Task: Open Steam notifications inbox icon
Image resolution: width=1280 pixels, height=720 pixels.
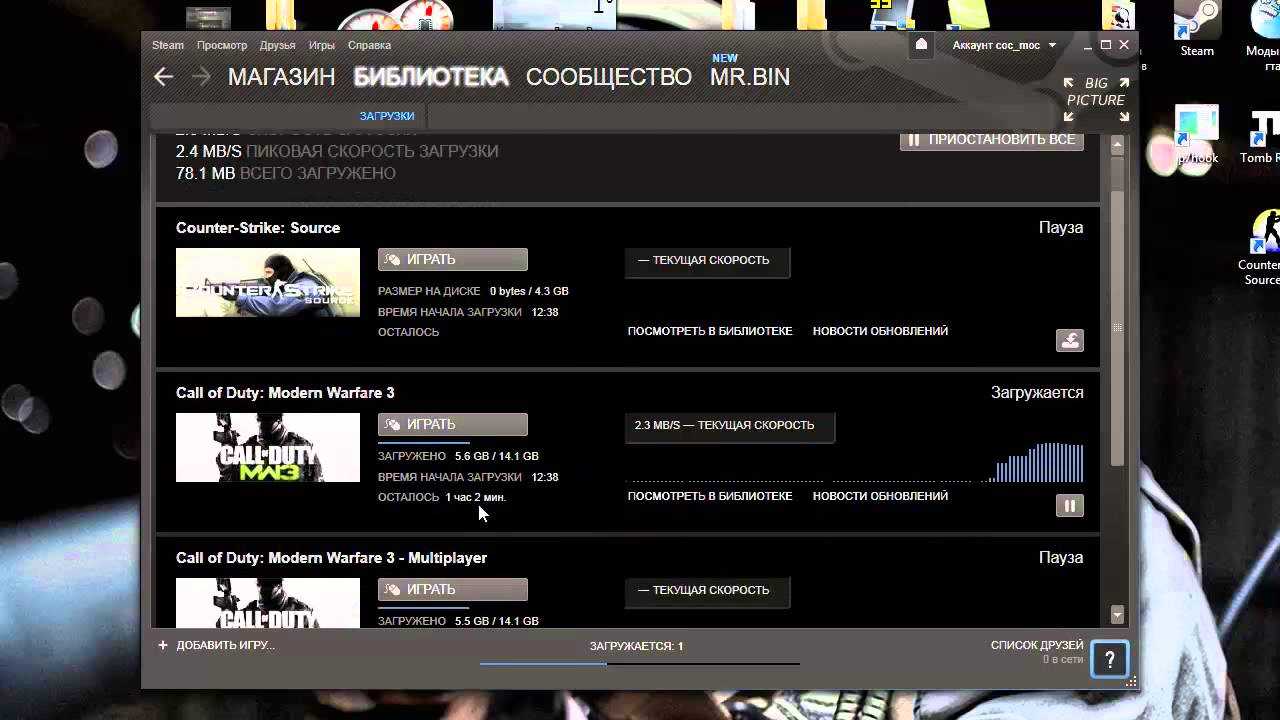Action: pyautogui.click(x=921, y=45)
